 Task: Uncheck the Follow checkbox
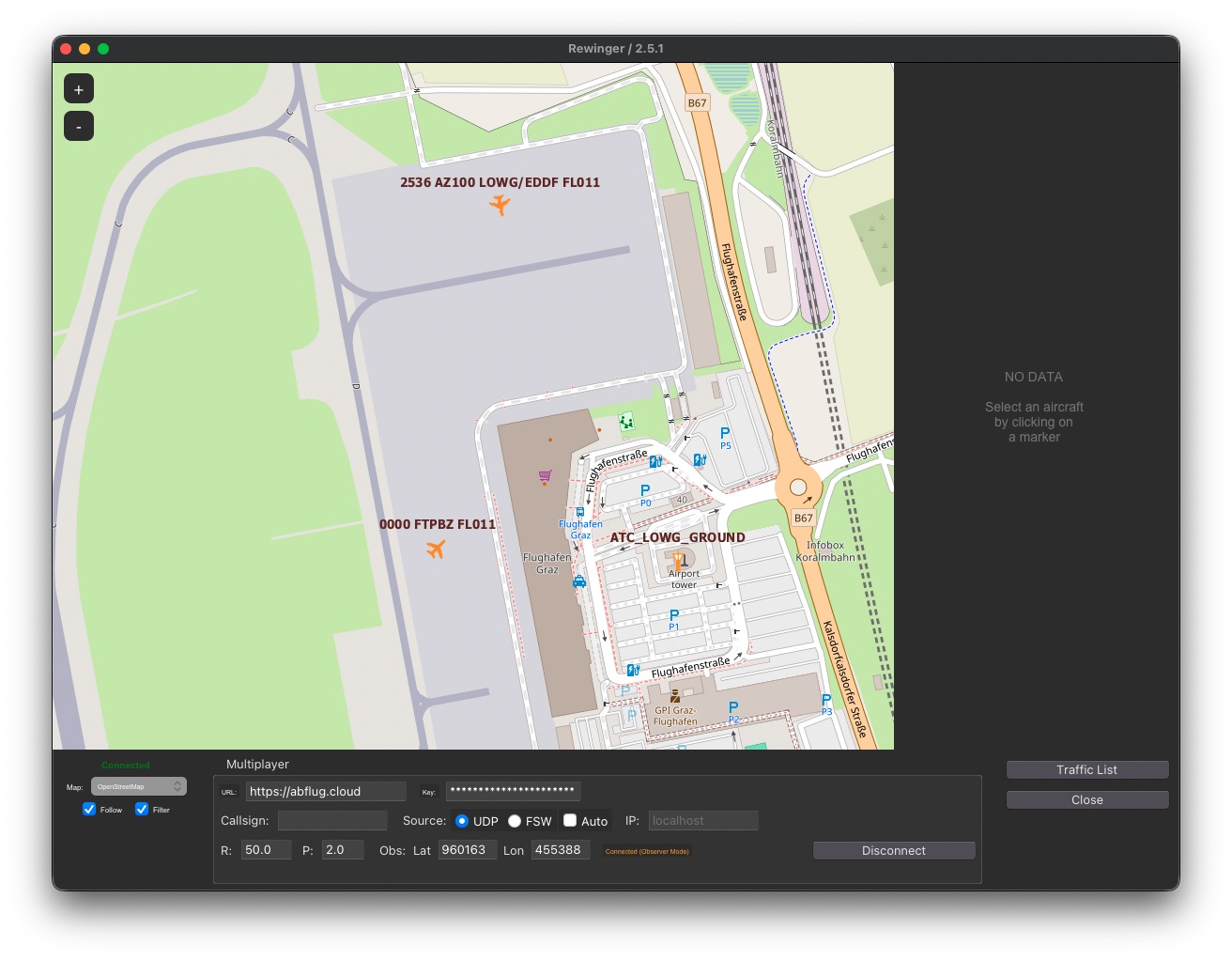tap(89, 809)
